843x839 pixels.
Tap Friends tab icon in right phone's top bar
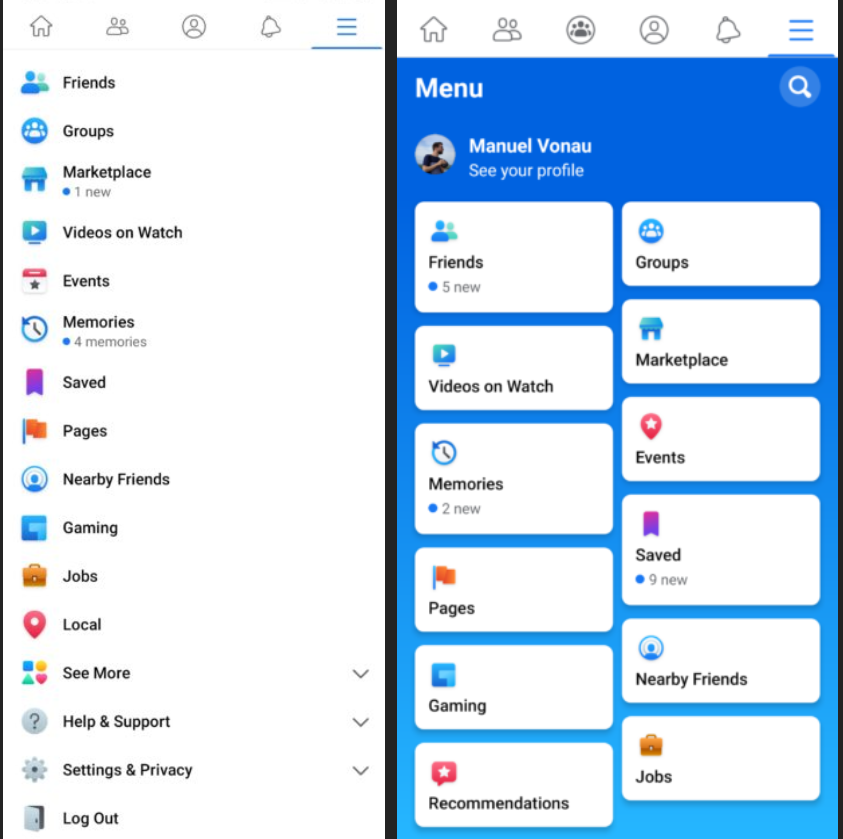tap(507, 30)
